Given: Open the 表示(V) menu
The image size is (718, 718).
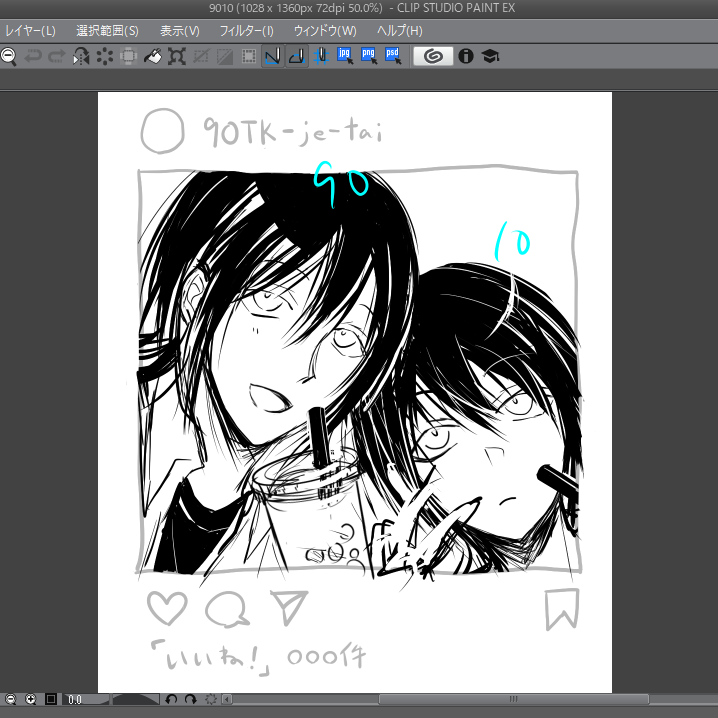Looking at the screenshot, I should tap(180, 31).
